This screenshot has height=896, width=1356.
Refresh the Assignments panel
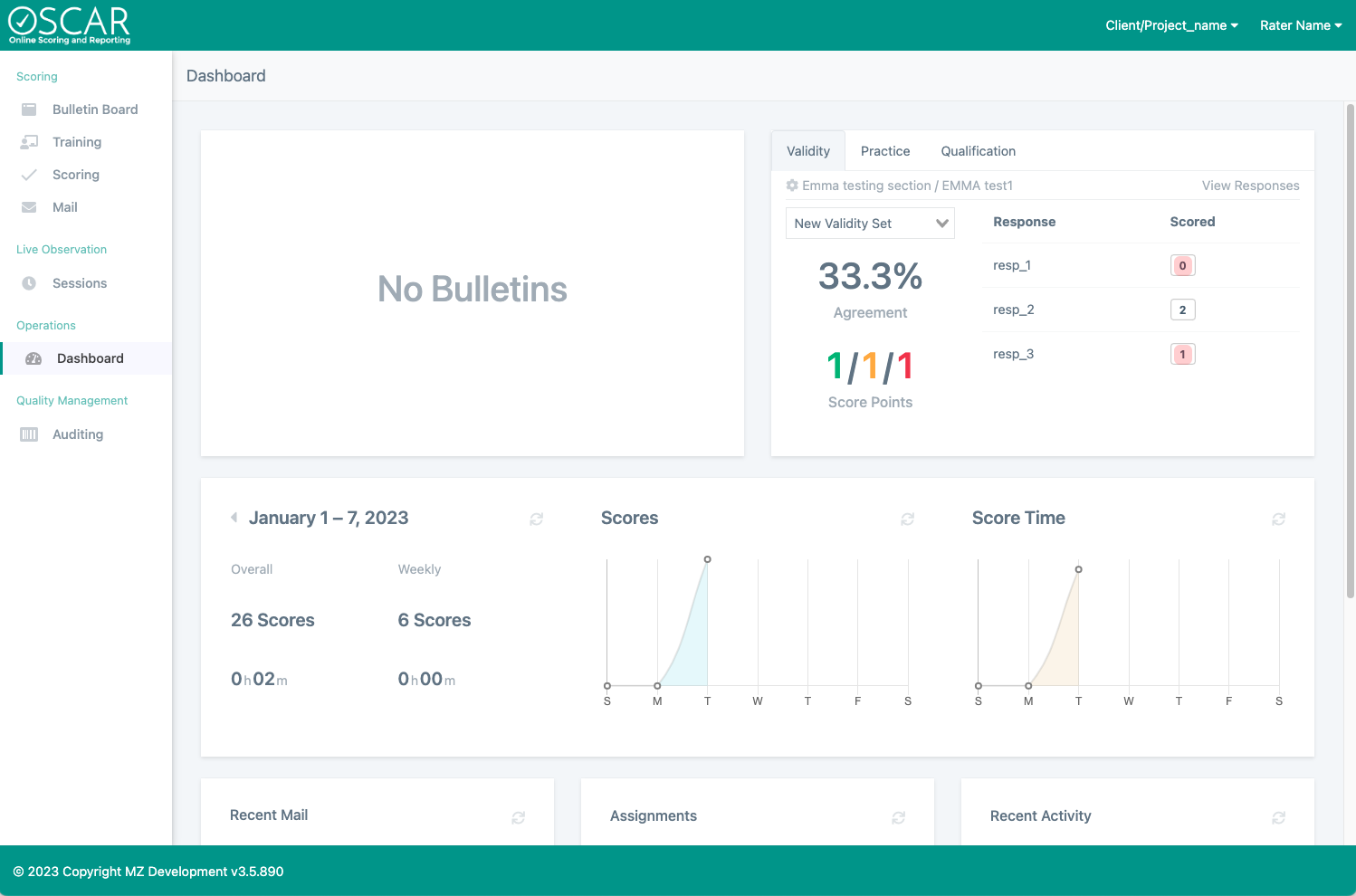coord(898,817)
